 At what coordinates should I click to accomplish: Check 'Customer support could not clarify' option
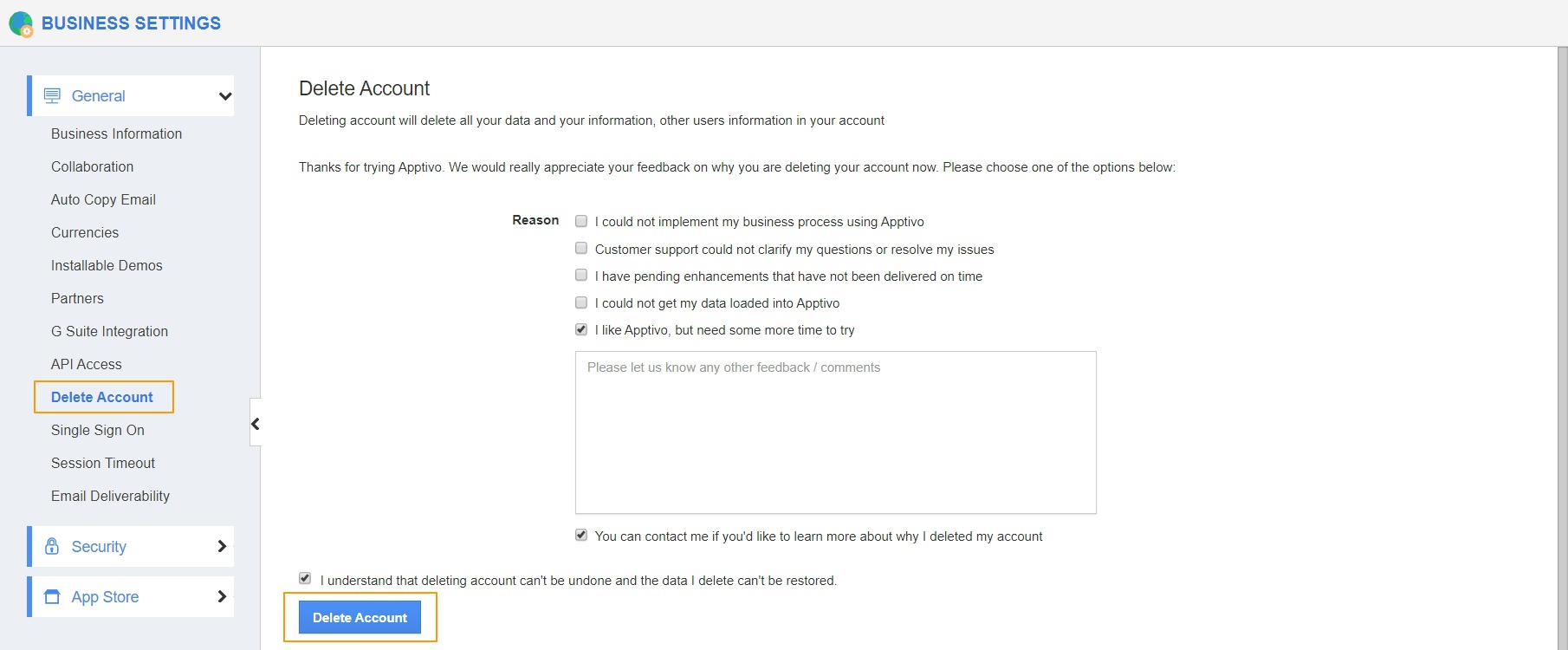pyautogui.click(x=581, y=248)
